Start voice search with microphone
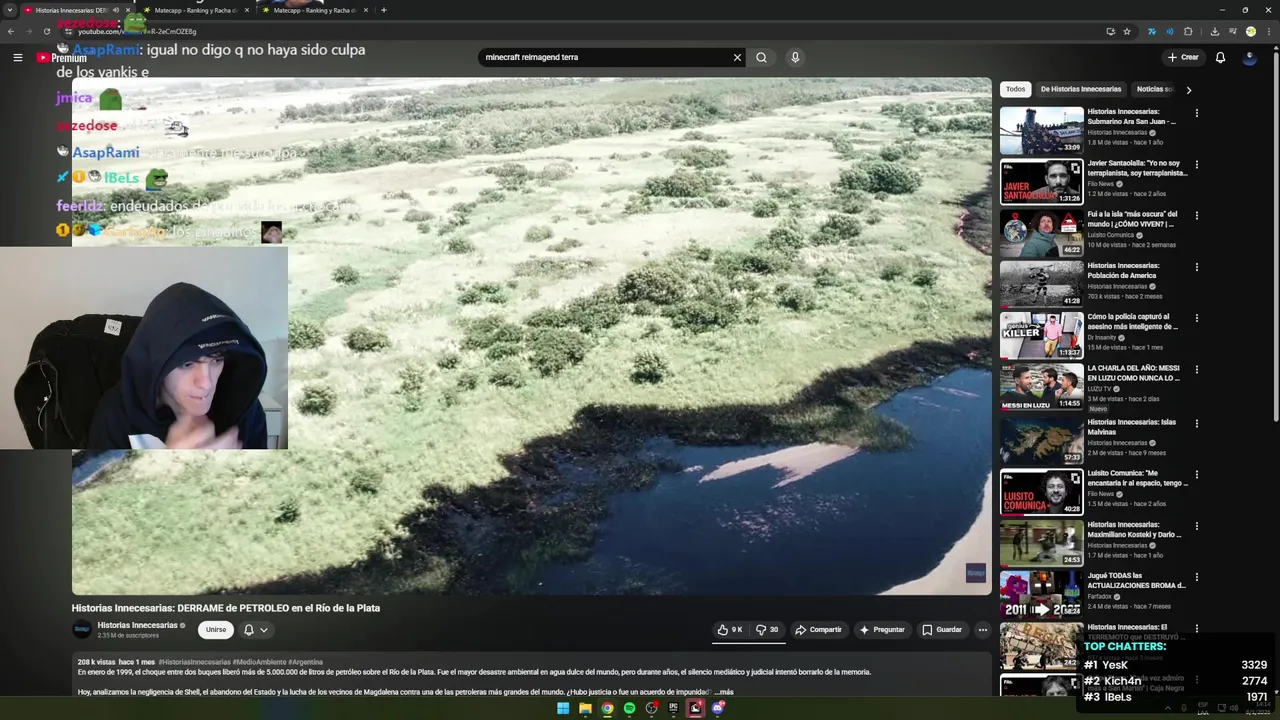Image resolution: width=1280 pixels, height=720 pixels. coord(795,57)
